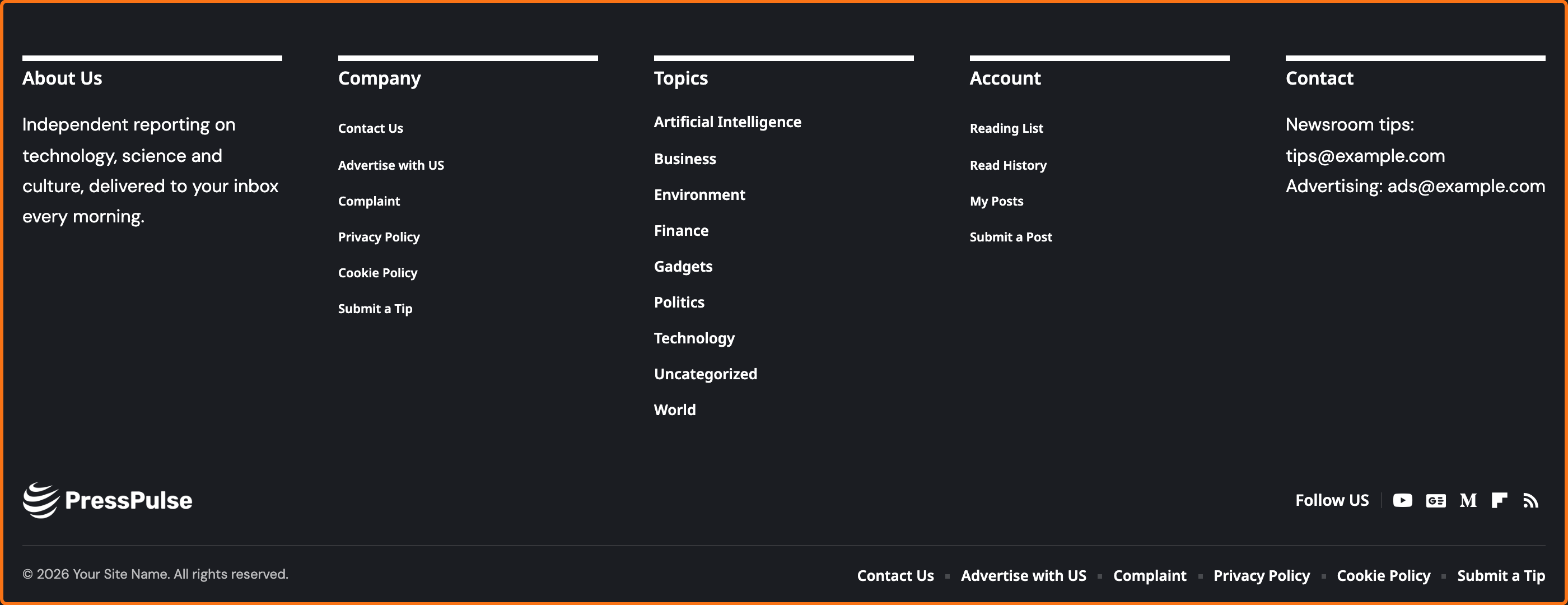
Task: Browse the Gadgets topic
Action: [683, 267]
